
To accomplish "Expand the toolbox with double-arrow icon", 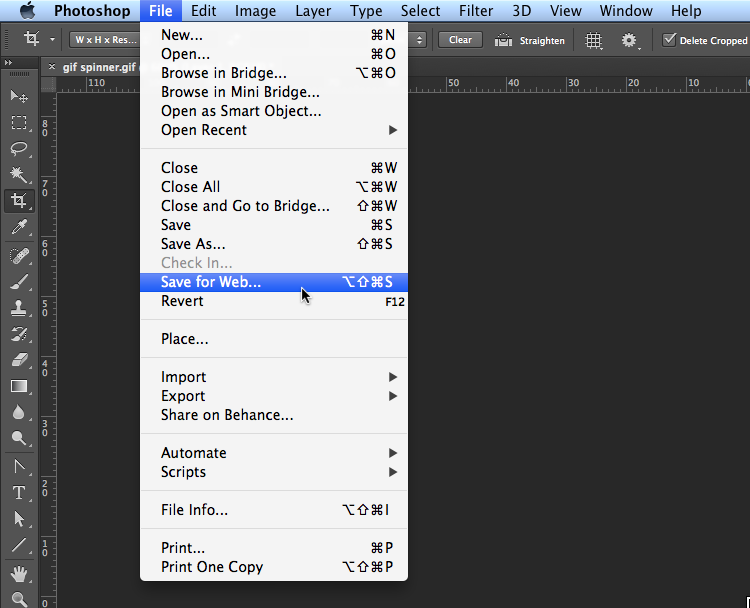I will point(8,62).
